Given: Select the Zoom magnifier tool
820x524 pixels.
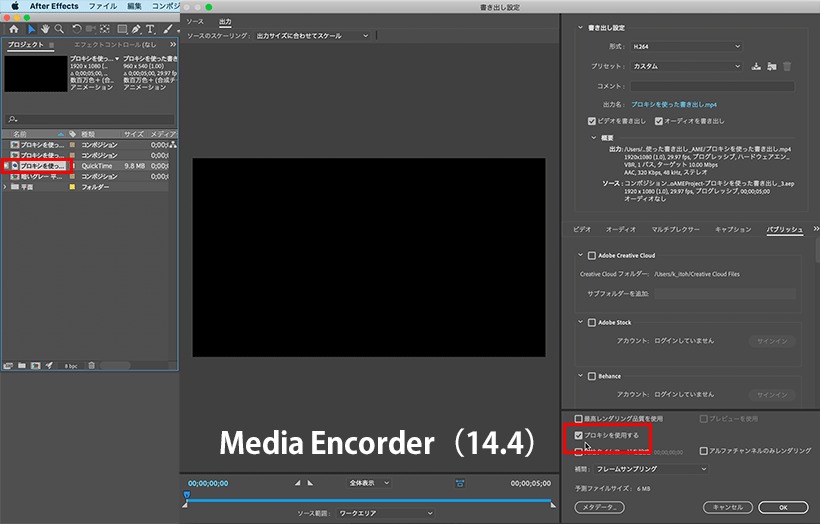Looking at the screenshot, I should [x=59, y=29].
